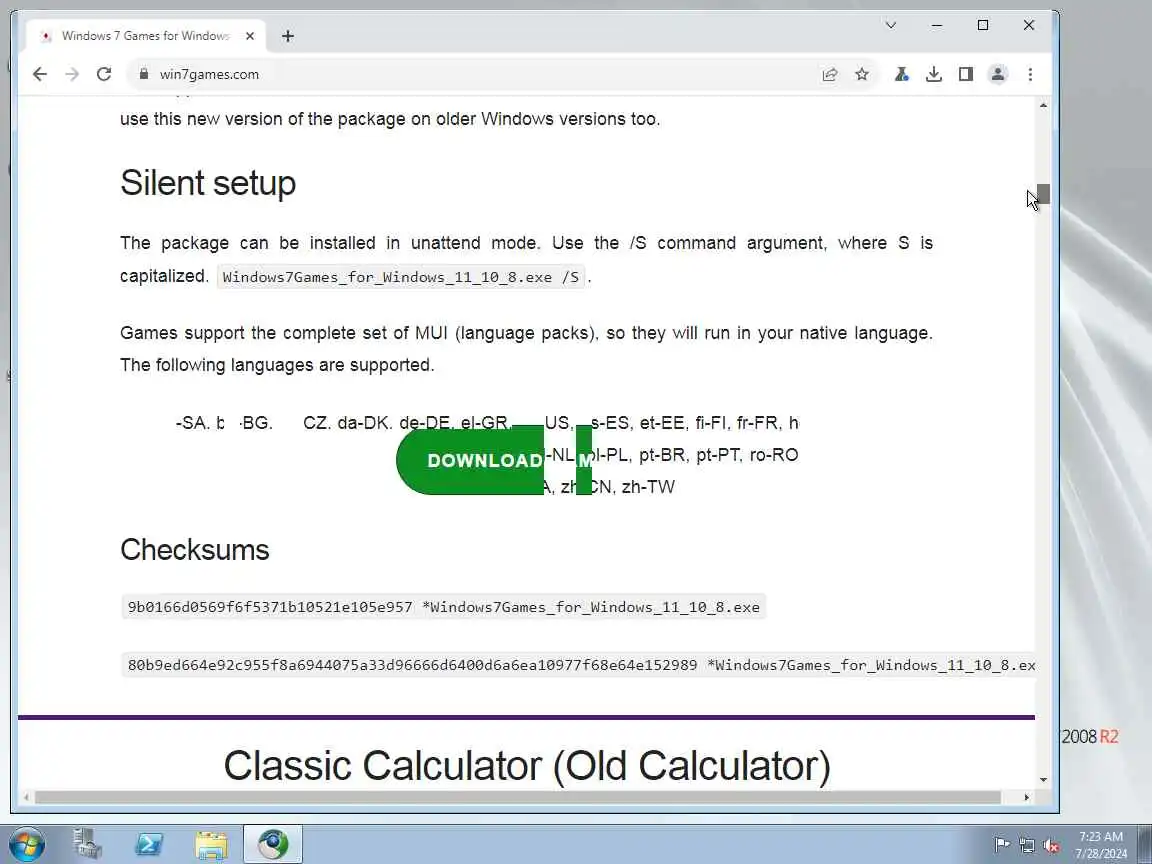1152x864 pixels.
Task: Click the muted volume tray icon
Action: [1051, 845]
